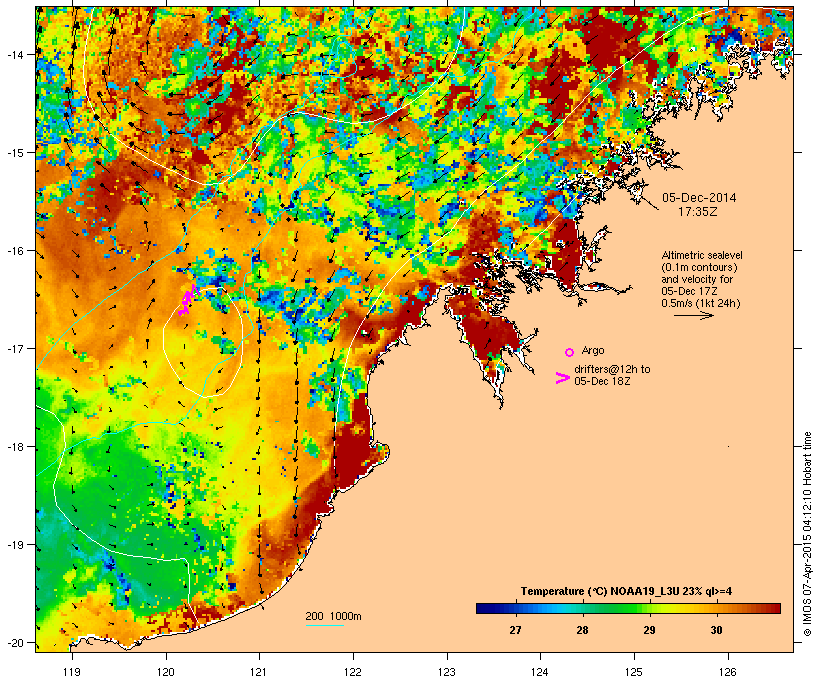Click the cyan isobath legend line
This screenshot has width=820, height=680.
pos(324,626)
